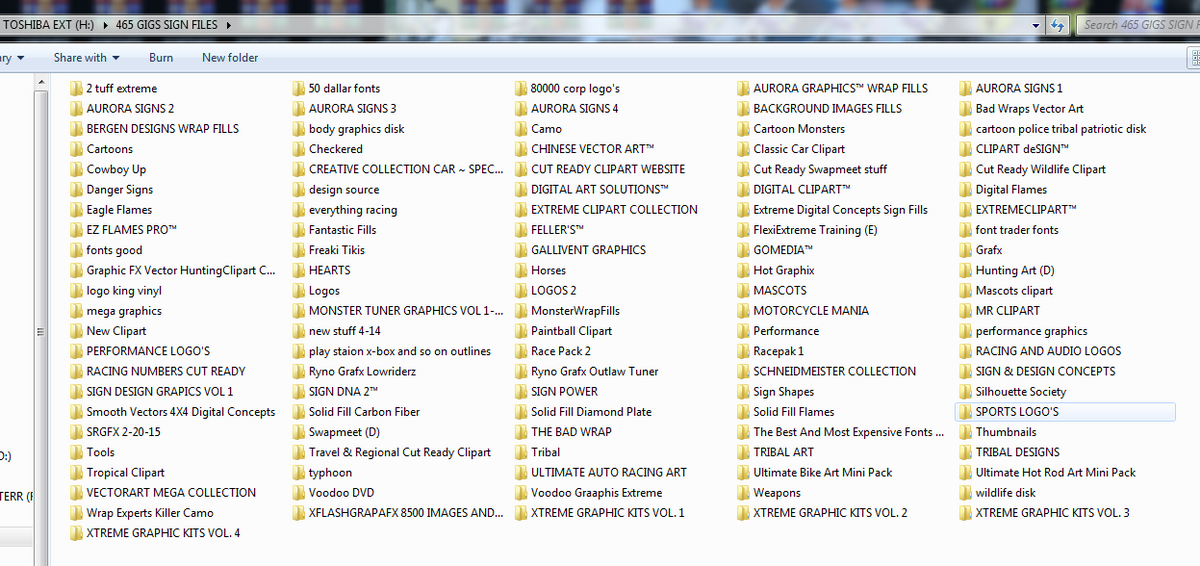Image resolution: width=1200 pixels, height=566 pixels.
Task: Select AURORA GRAPHICS WRAP FILLS folder icon
Action: point(743,88)
